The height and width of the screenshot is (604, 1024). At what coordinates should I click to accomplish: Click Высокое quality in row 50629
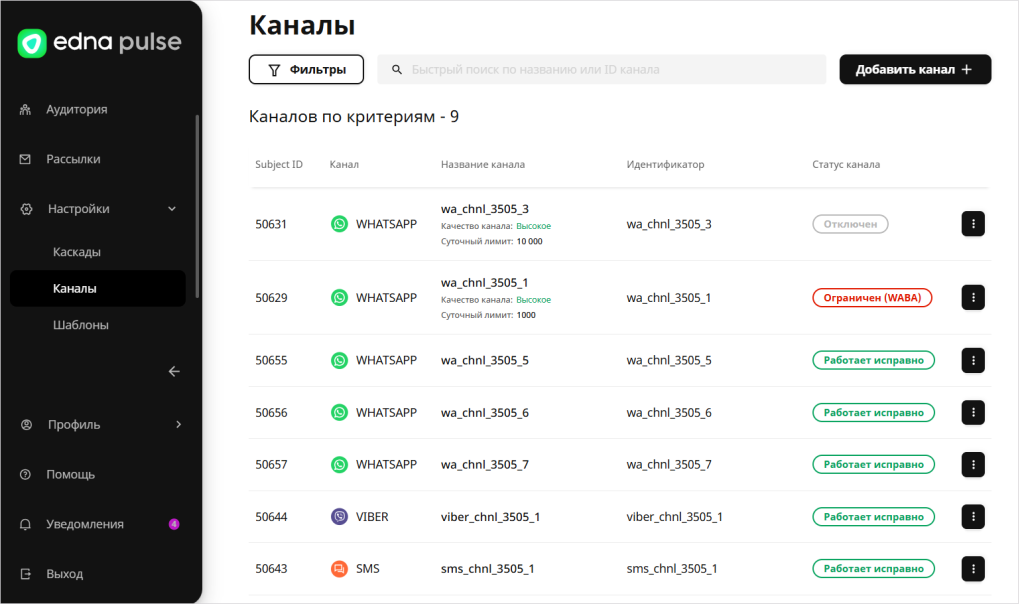[534, 300]
